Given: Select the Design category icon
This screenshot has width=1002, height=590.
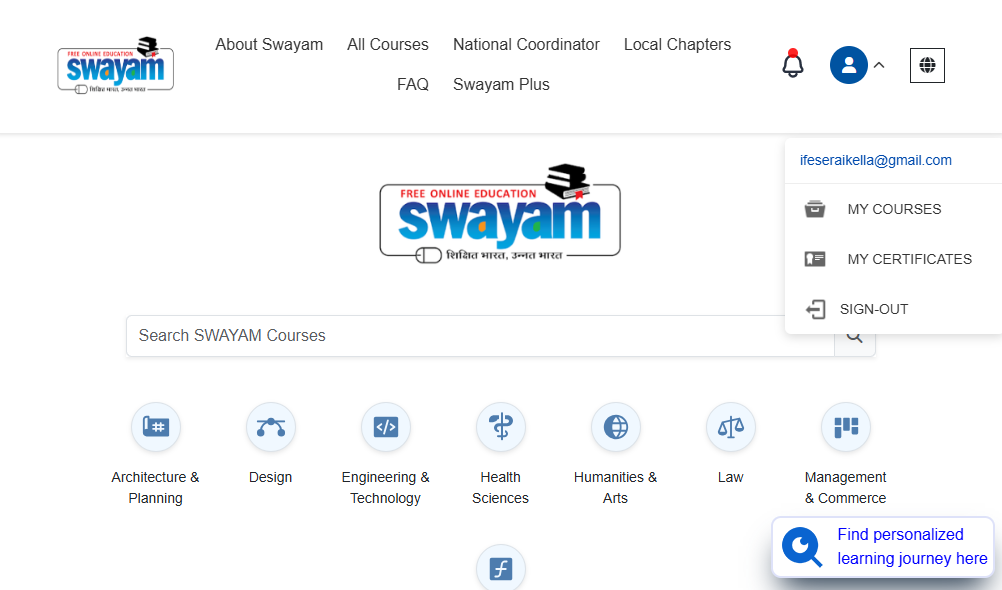Looking at the screenshot, I should pyautogui.click(x=271, y=427).
